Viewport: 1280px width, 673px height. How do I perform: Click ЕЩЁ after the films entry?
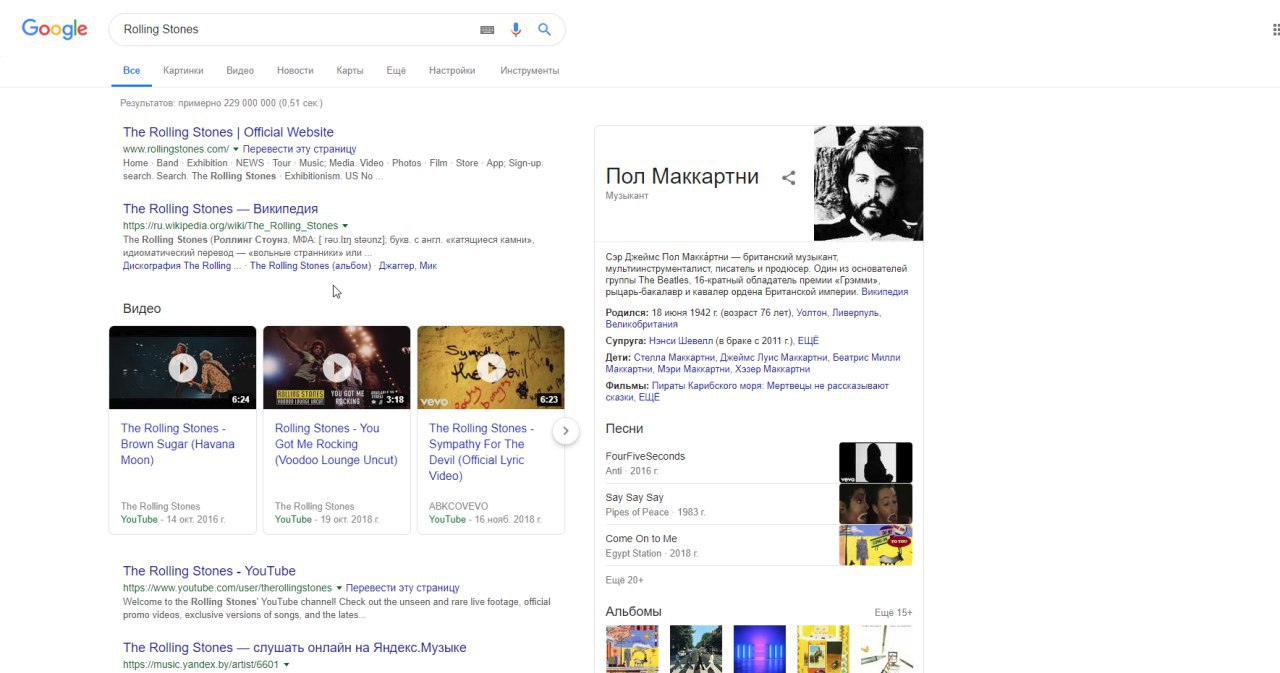point(648,397)
